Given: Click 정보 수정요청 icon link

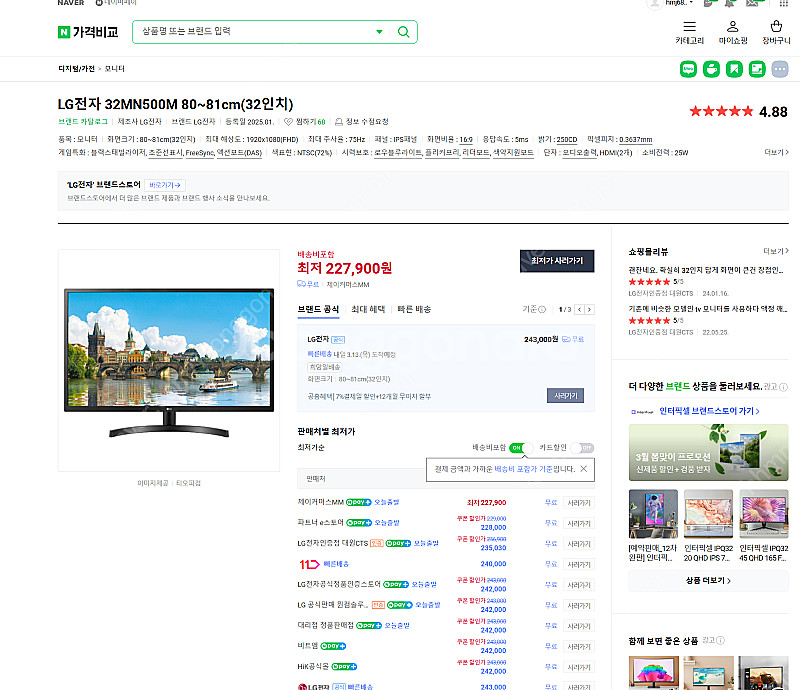Looking at the screenshot, I should point(362,121).
